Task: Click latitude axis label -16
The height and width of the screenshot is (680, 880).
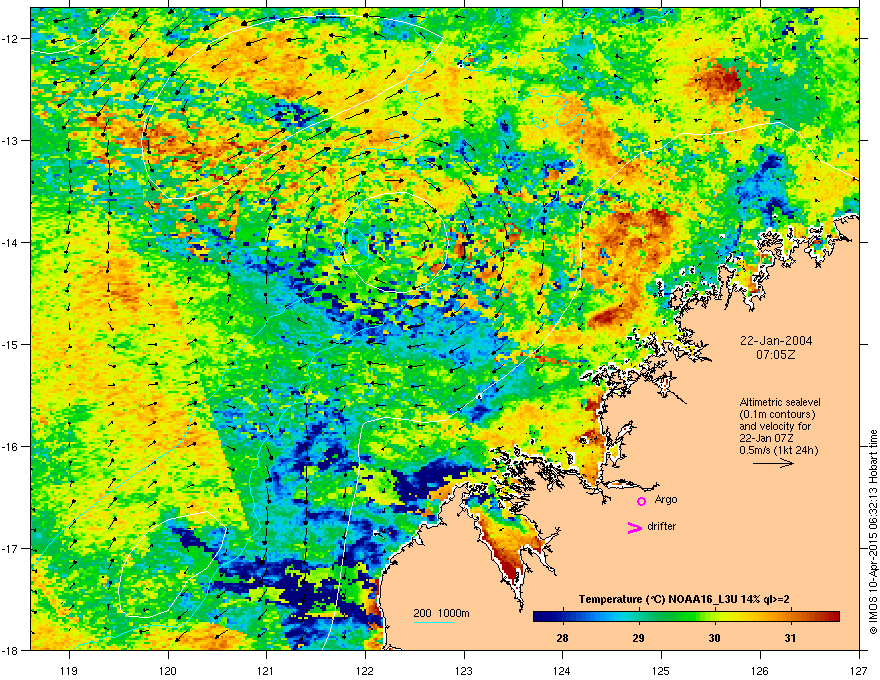Action: [x=10, y=447]
